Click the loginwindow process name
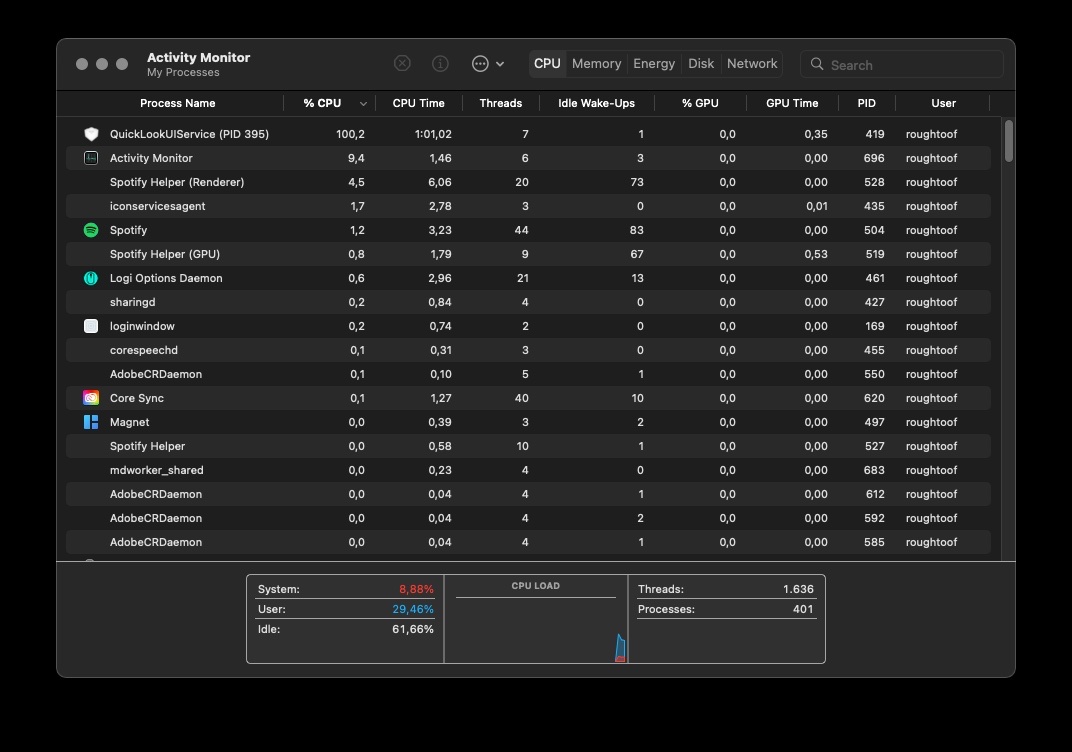 pyautogui.click(x=142, y=326)
